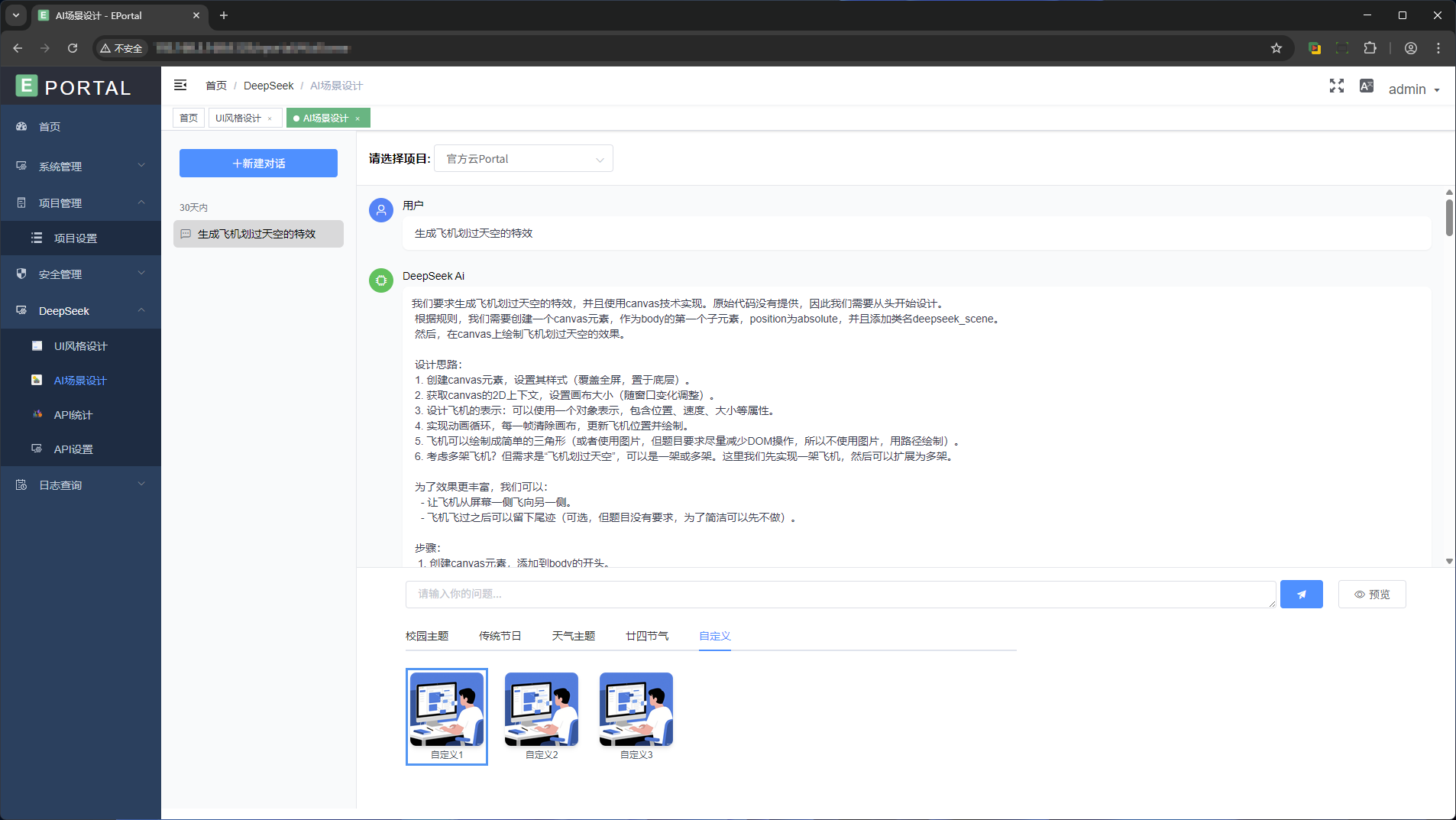Screen dimensions: 1456x820
Task: Bookmark this page with the star icon
Action: tap(1276, 48)
